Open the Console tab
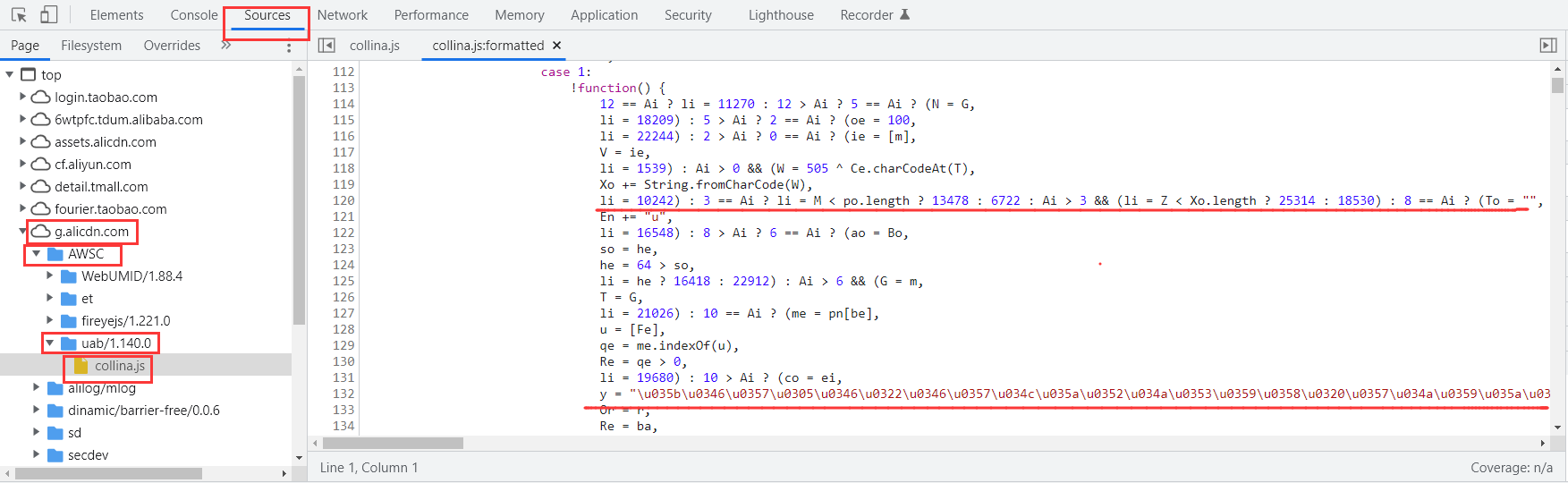 pos(193,15)
